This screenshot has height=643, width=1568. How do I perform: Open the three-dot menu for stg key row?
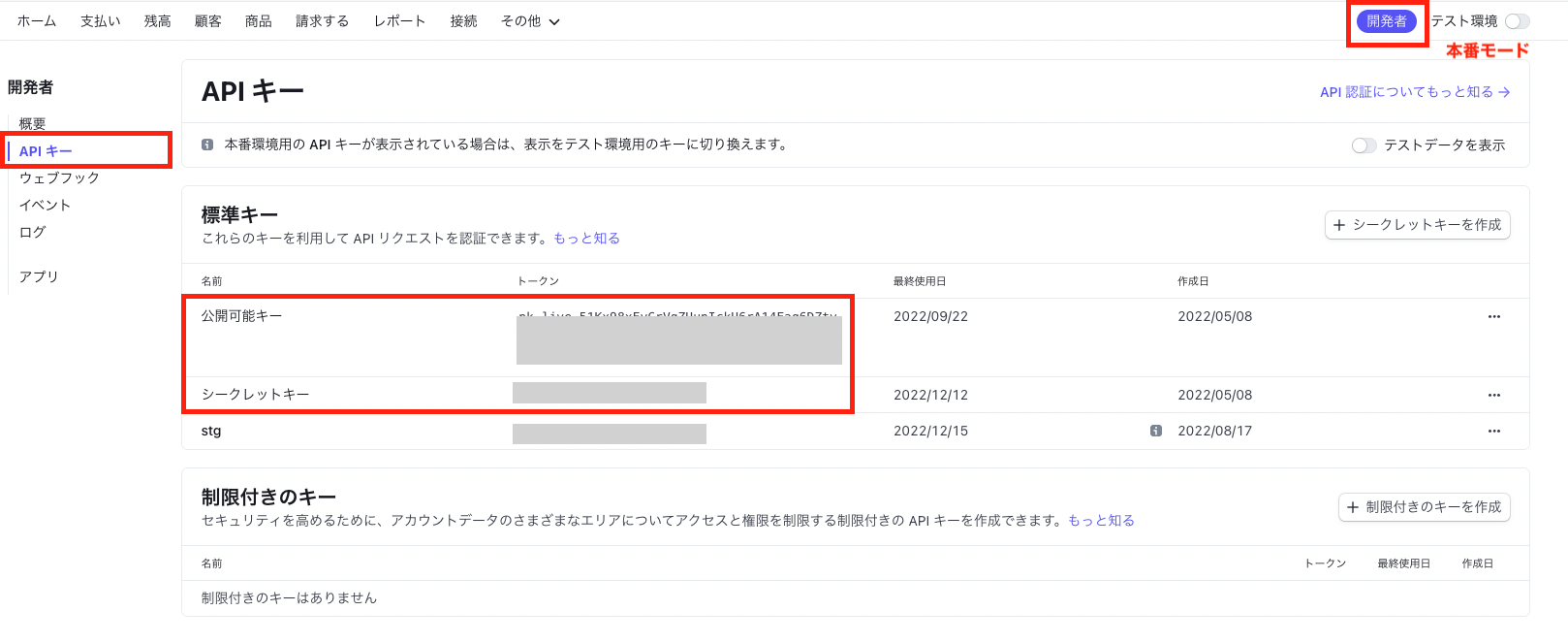(x=1493, y=432)
